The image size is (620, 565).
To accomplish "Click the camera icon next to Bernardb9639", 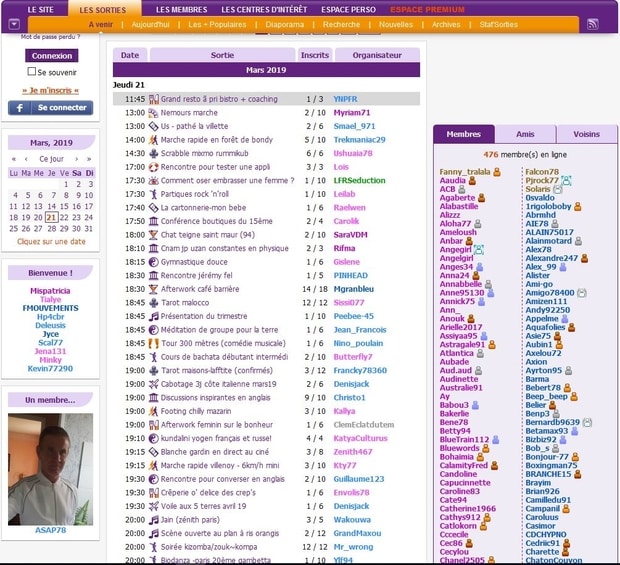I will click(588, 422).
